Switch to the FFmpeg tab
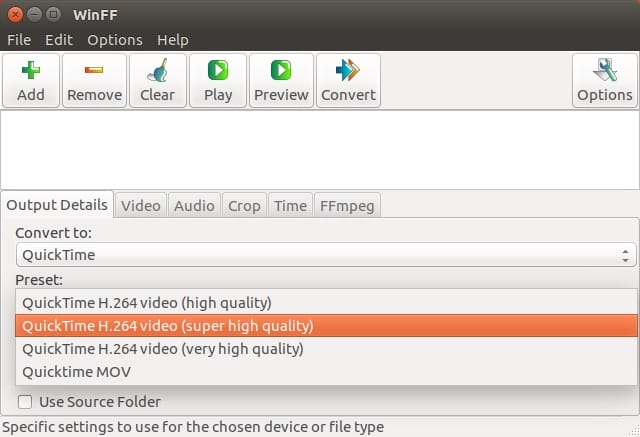This screenshot has width=640, height=437. 347,206
